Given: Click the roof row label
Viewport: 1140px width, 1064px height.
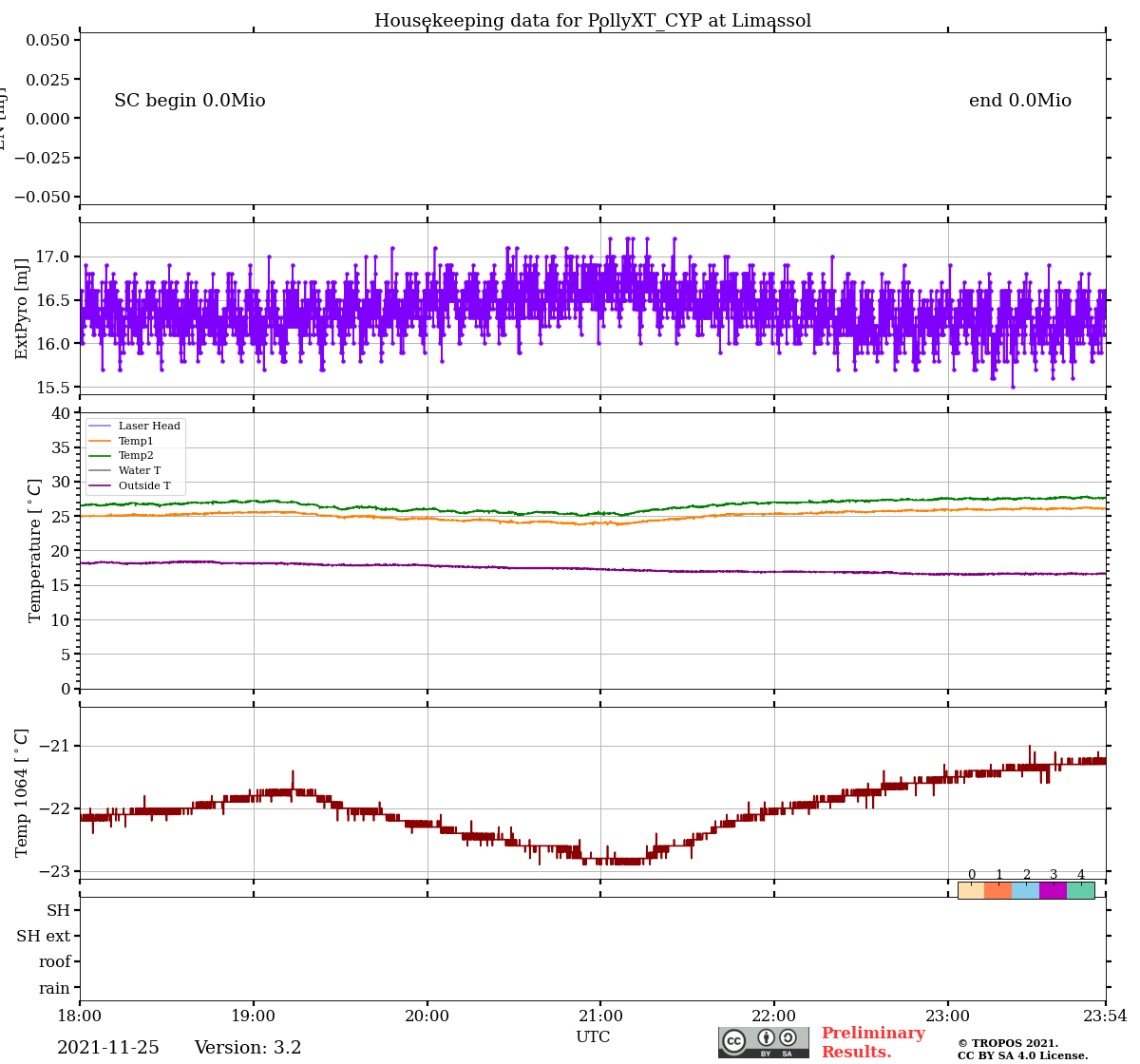Looking at the screenshot, I should 55,962.
